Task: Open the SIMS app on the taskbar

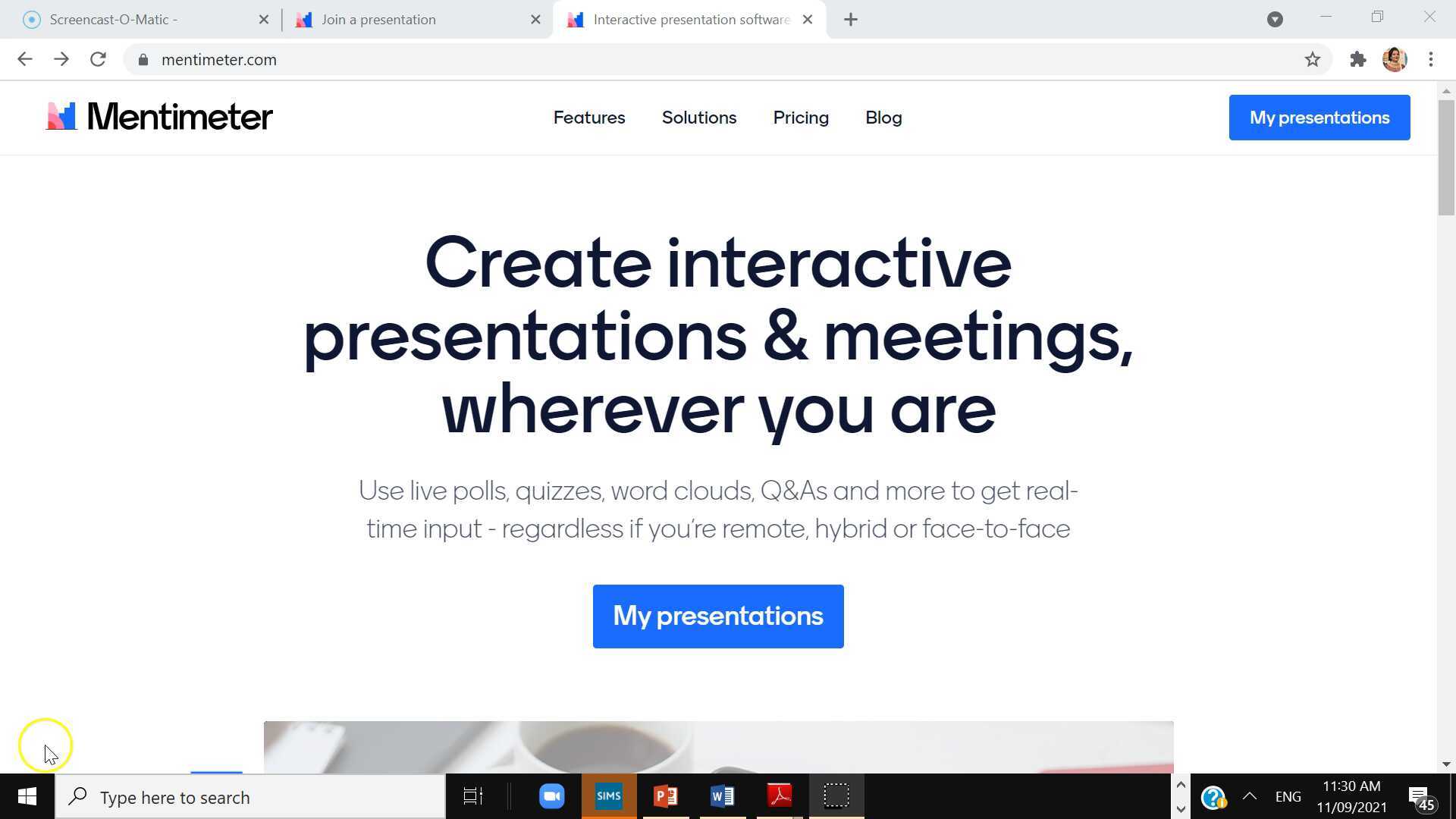Action: pos(609,796)
